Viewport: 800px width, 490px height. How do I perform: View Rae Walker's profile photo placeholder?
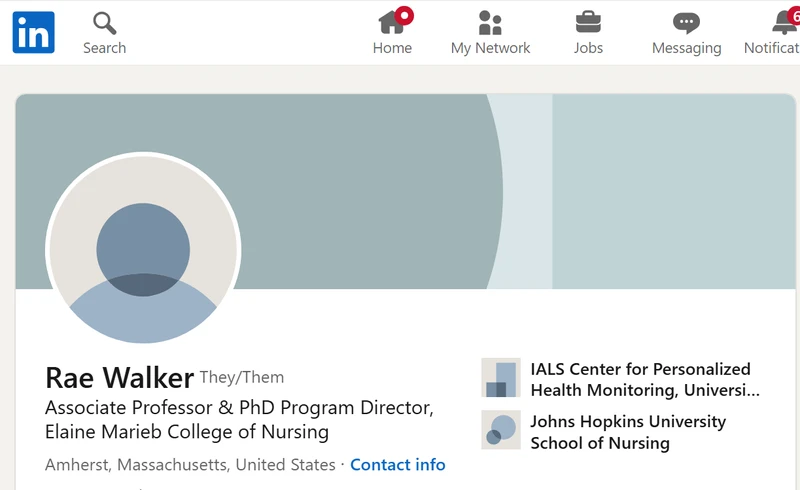(x=143, y=249)
